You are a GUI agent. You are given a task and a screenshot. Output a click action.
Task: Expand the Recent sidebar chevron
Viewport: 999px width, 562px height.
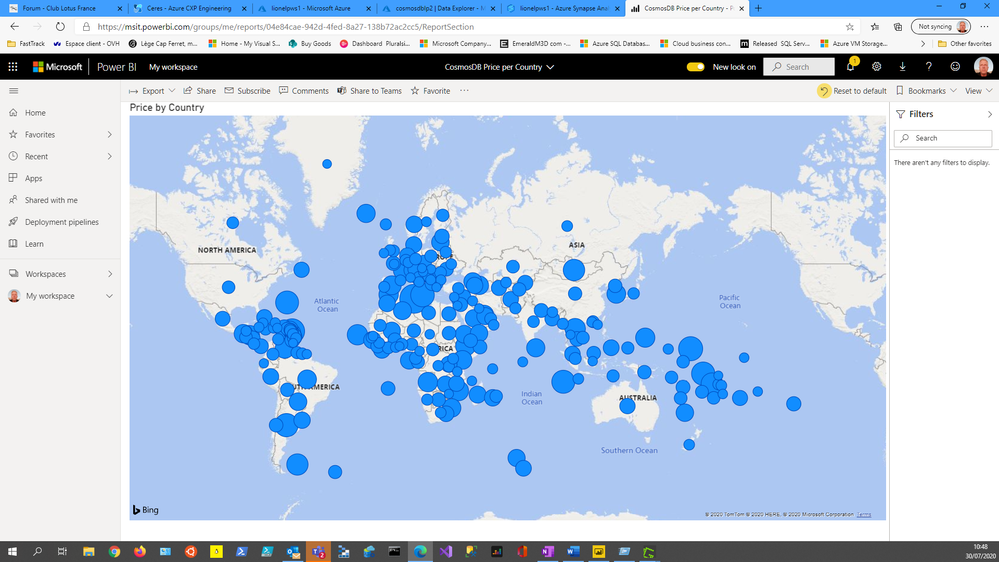110,156
